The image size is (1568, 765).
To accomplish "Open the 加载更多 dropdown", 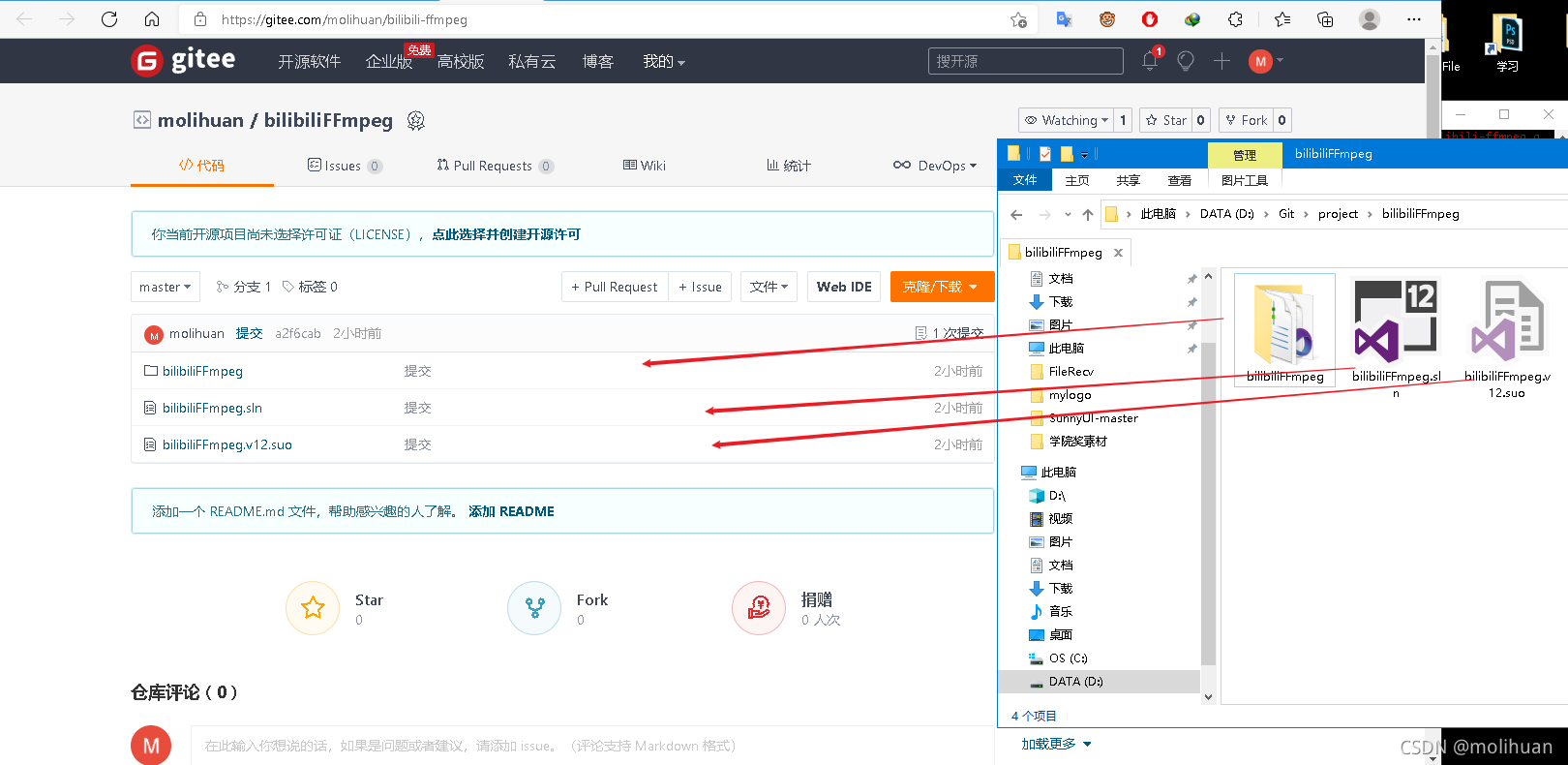I will 1056,744.
